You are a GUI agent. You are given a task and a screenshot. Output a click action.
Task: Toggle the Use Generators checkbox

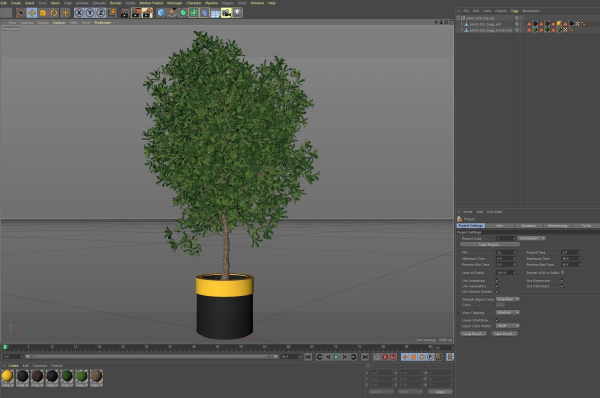497,286
